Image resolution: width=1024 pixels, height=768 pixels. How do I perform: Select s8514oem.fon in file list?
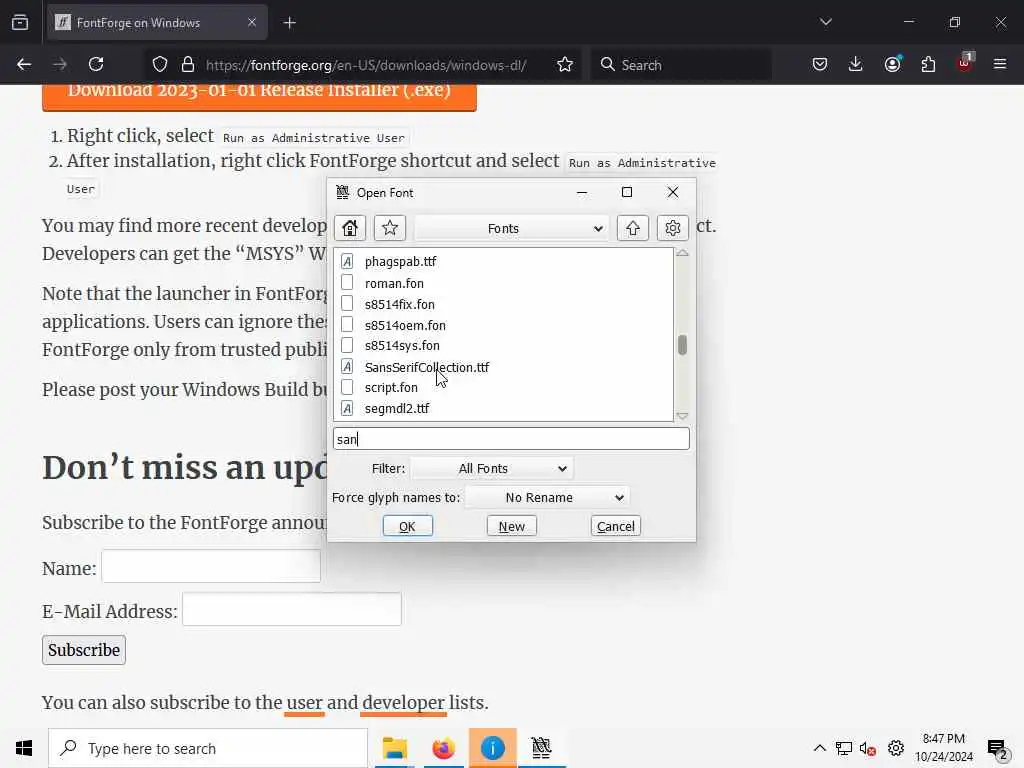[x=405, y=325]
